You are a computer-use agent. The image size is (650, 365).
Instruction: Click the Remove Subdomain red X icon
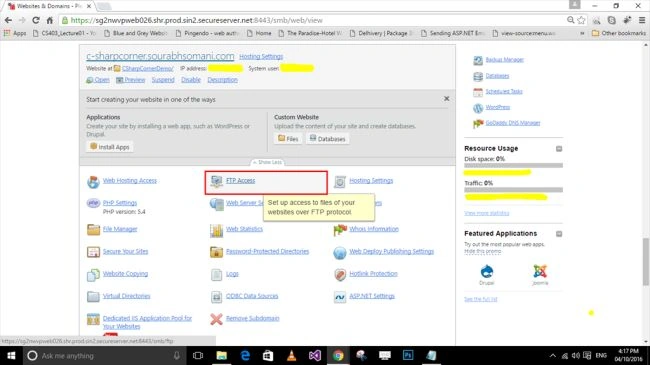(x=216, y=319)
